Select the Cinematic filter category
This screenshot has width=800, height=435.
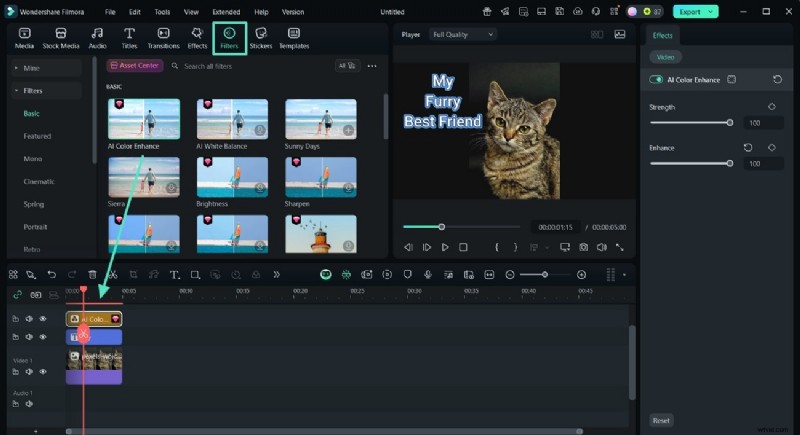[x=41, y=181]
